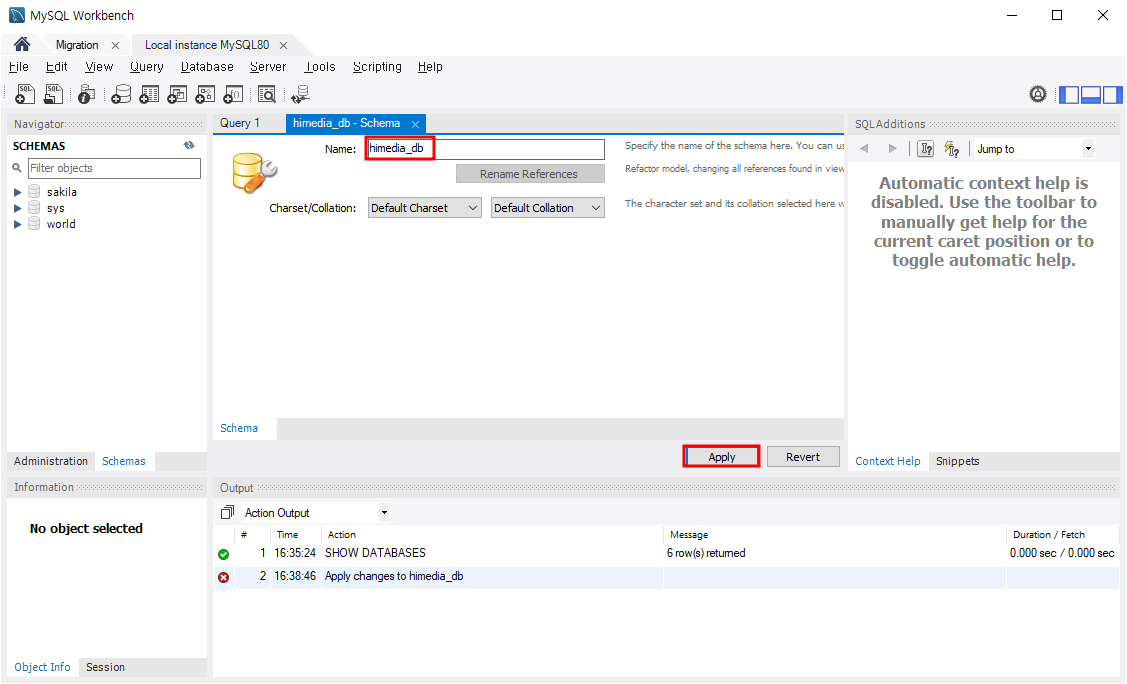Go back in context help
Image resolution: width=1127 pixels, height=684 pixels.
(x=865, y=149)
